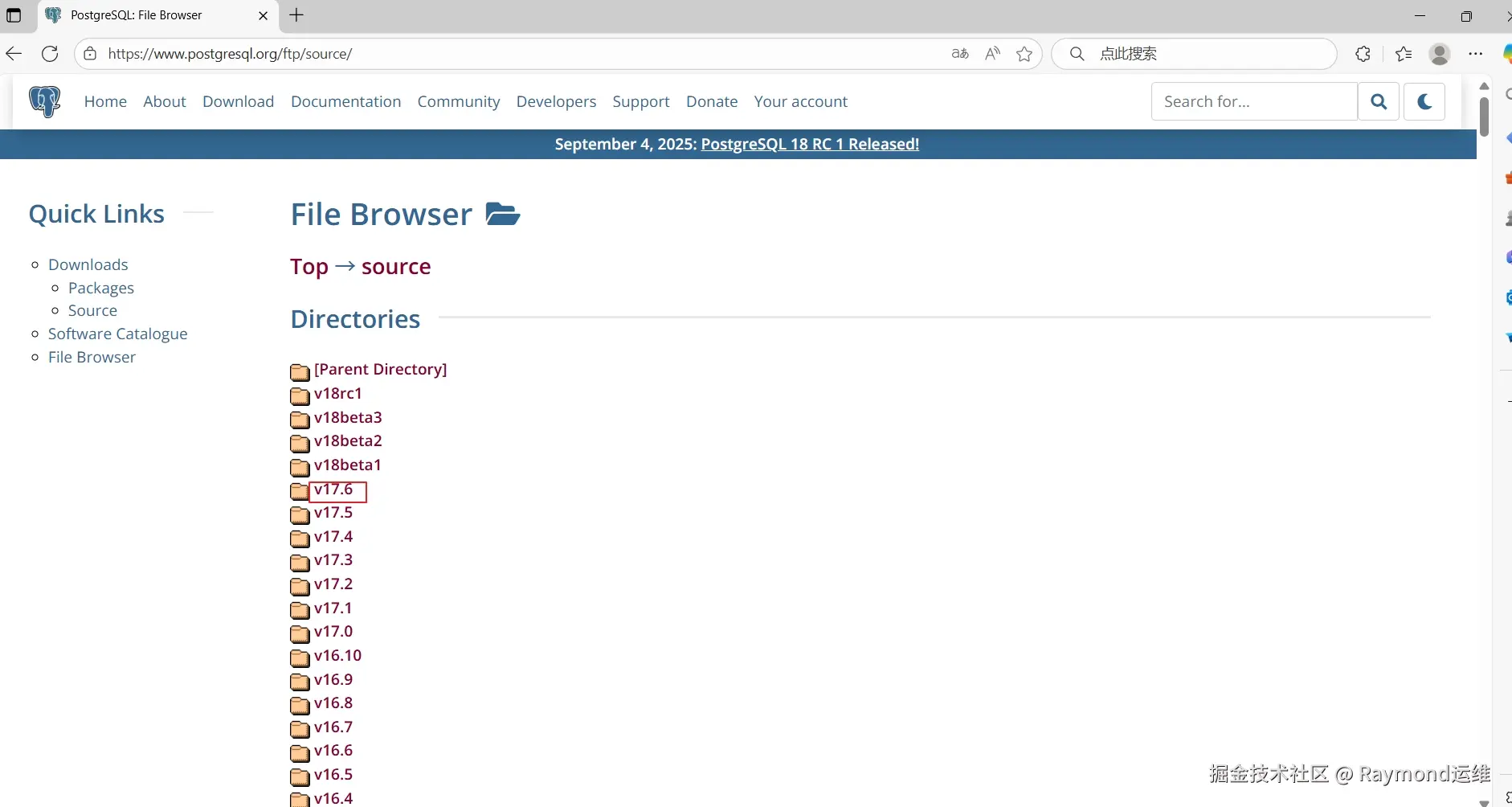Click the v18beta3 folder icon
The width and height of the screenshot is (1512, 807).
tap(300, 420)
